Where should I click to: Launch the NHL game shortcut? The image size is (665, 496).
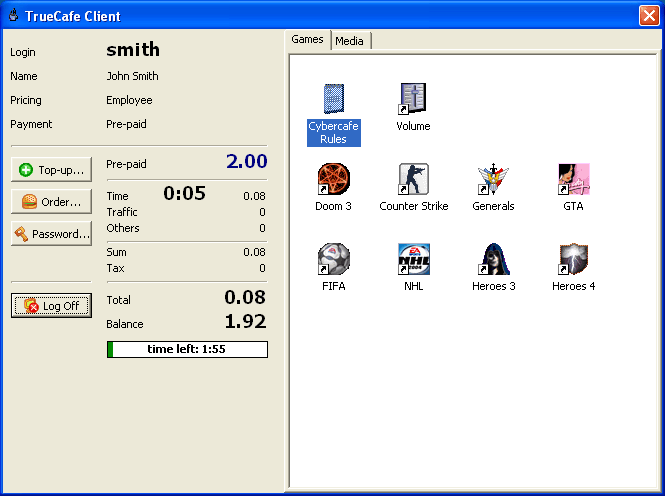(x=413, y=260)
